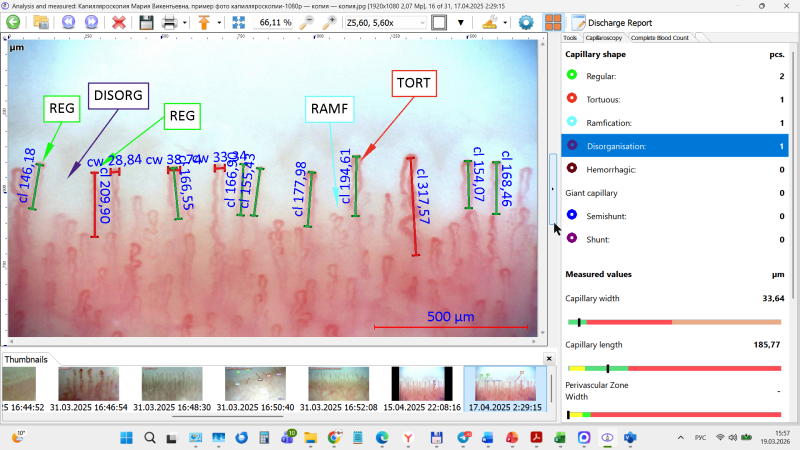Click the image vertical scrollbar
800x450 pixels.
(542, 188)
